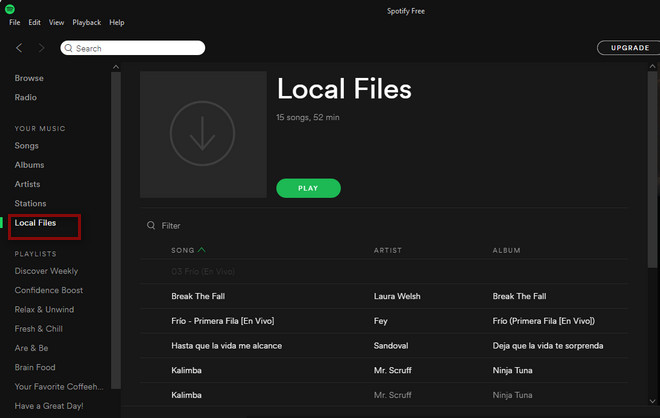Open Radio in the sidebar
The image size is (660, 418).
[x=26, y=97]
